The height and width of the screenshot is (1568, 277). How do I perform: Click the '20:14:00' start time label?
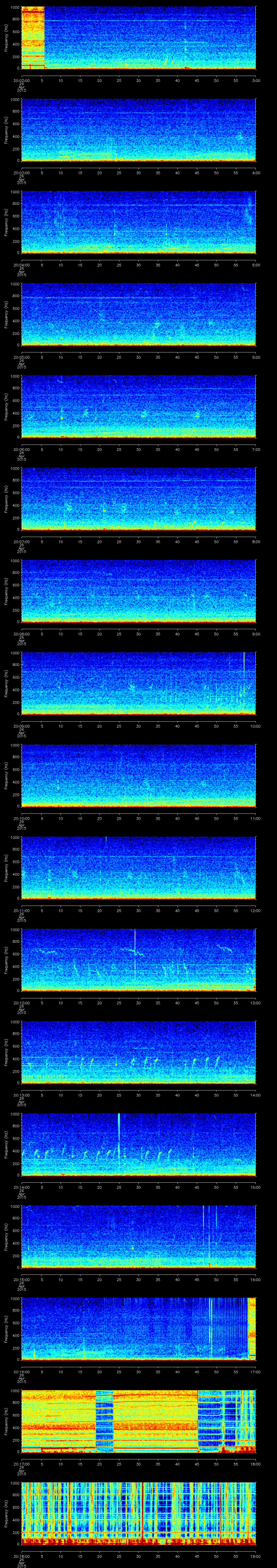pyautogui.click(x=21, y=1187)
